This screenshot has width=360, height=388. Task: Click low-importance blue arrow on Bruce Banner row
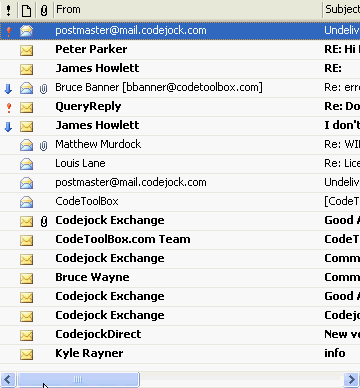(x=8, y=88)
